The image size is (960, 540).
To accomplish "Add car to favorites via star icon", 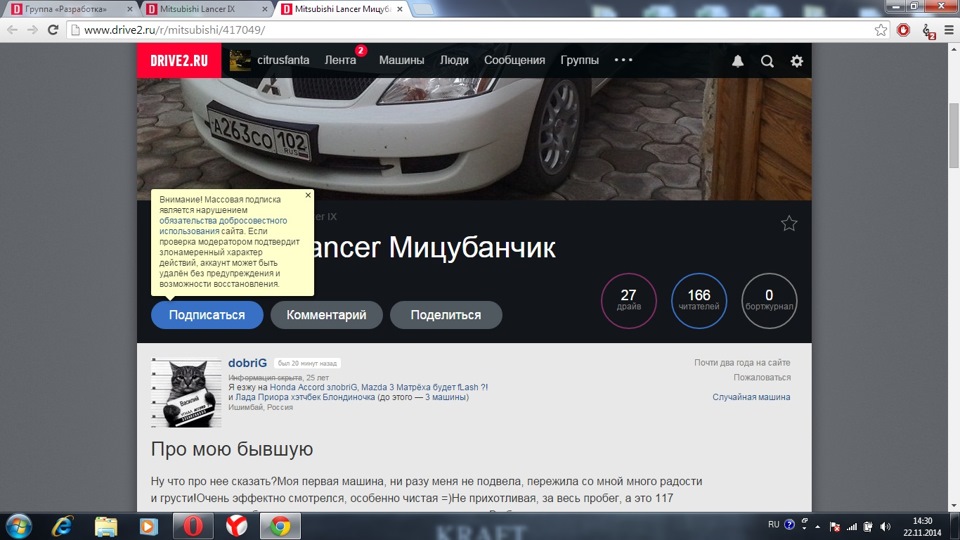I will [x=789, y=223].
